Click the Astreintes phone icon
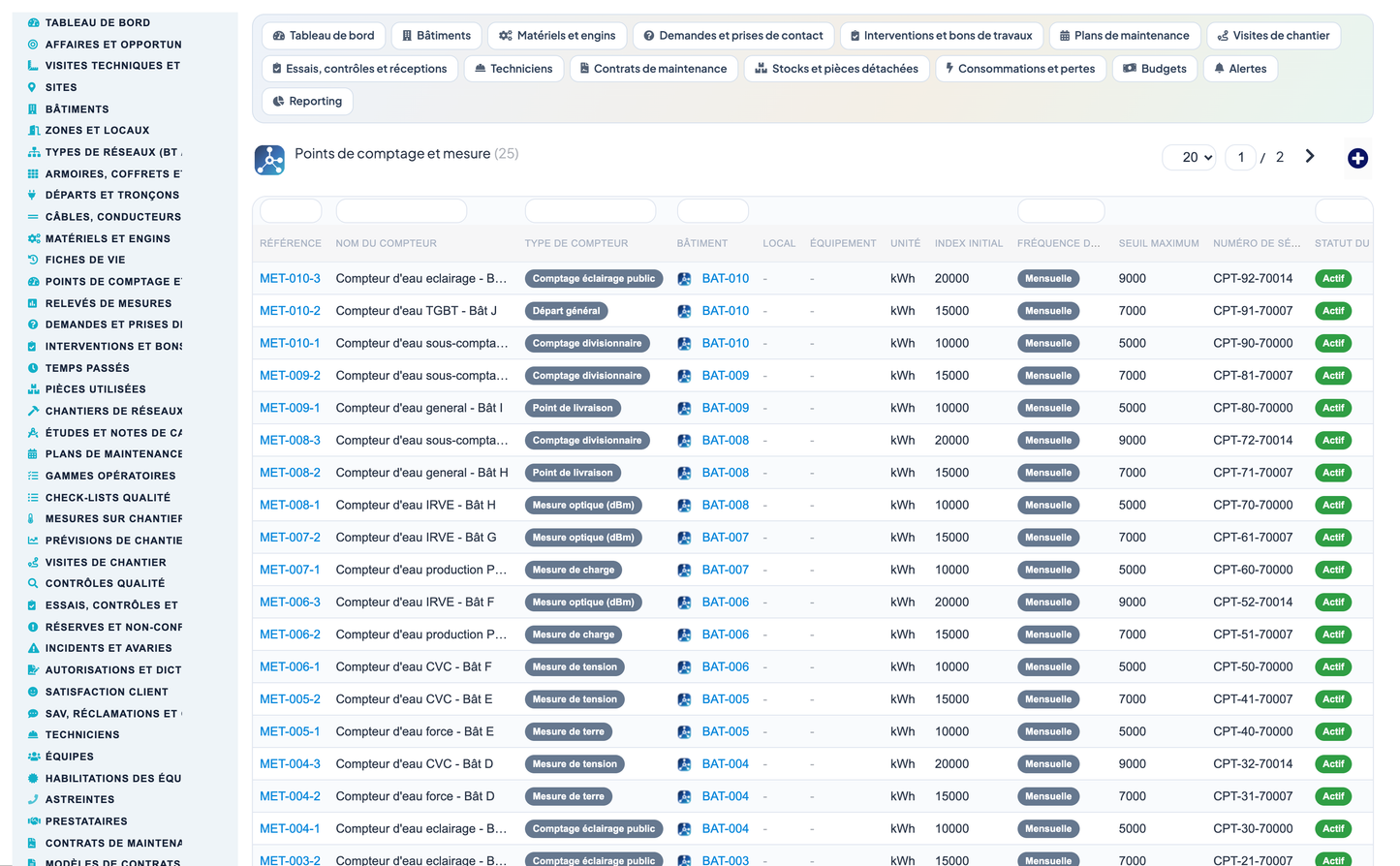This screenshot has height=866, width=1400. coord(33,799)
